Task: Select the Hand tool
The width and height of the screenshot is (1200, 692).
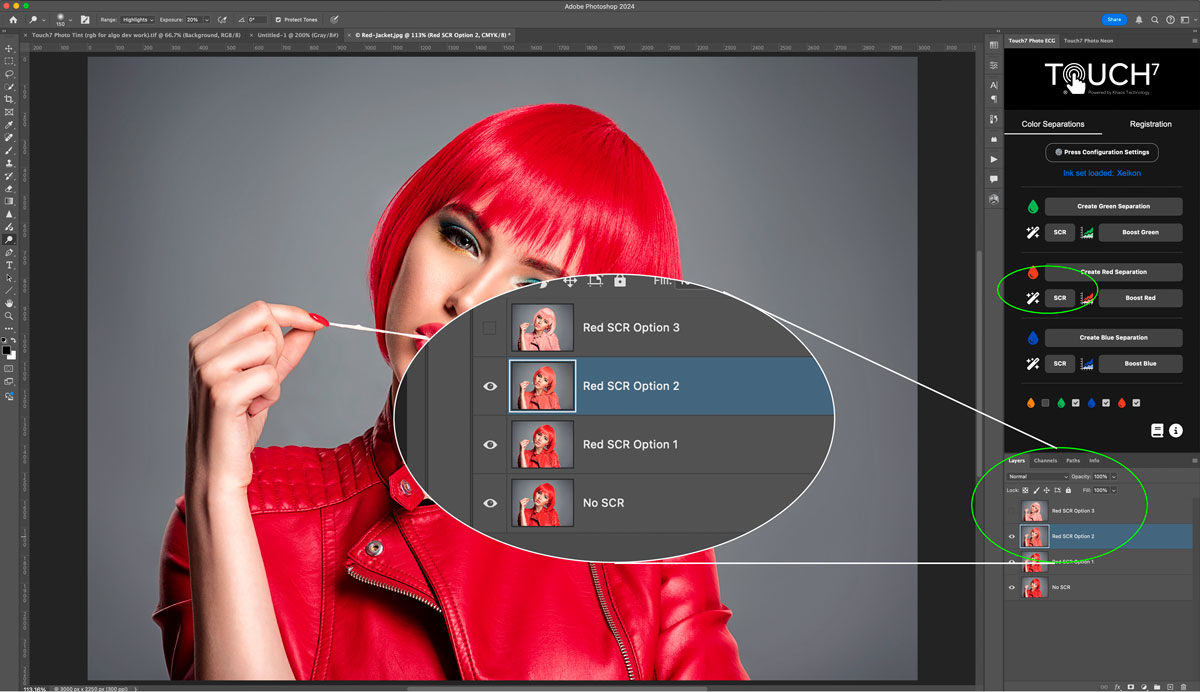Action: pos(9,303)
